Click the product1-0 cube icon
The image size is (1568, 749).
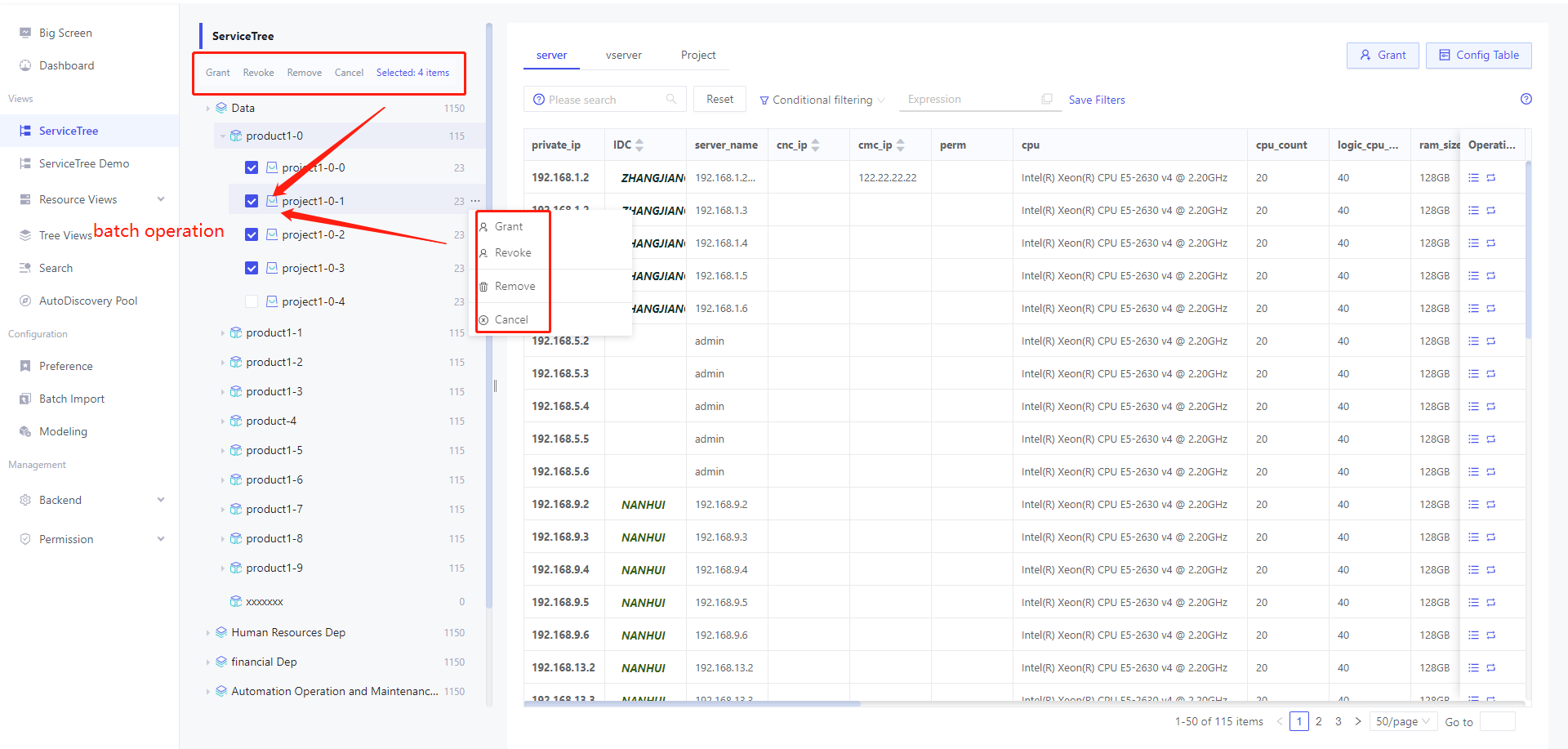(236, 136)
